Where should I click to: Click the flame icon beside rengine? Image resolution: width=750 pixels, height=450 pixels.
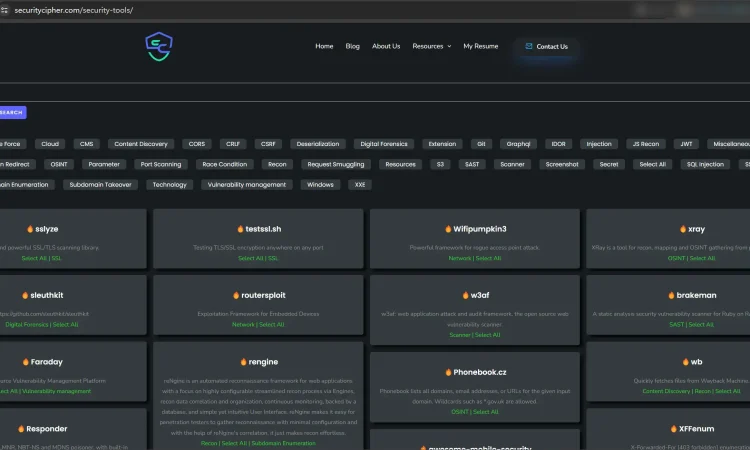coord(243,362)
